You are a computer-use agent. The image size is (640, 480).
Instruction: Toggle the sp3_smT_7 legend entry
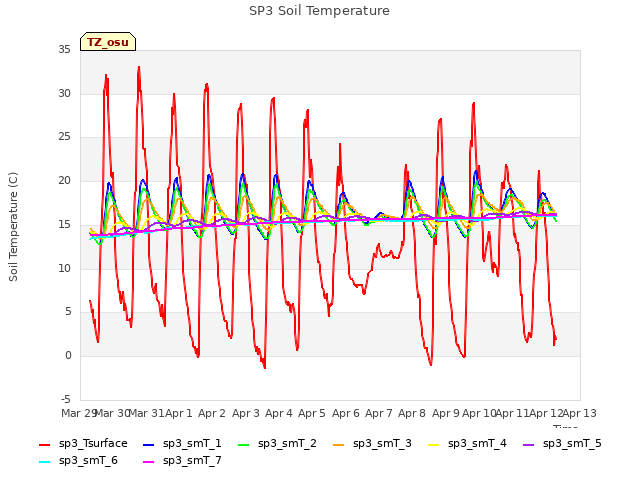[182, 461]
